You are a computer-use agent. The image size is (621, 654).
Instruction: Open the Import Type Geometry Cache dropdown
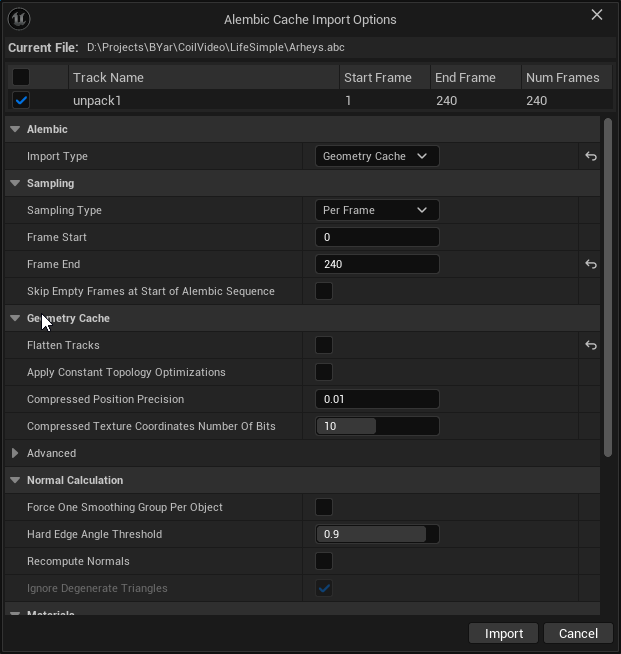[377, 156]
